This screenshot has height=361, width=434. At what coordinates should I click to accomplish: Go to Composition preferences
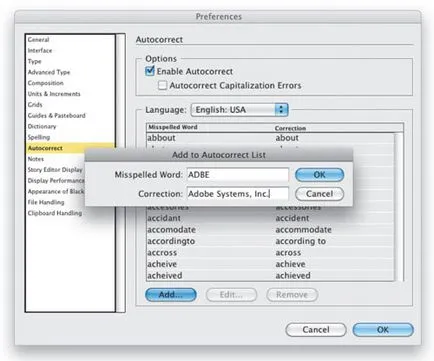(x=70, y=83)
